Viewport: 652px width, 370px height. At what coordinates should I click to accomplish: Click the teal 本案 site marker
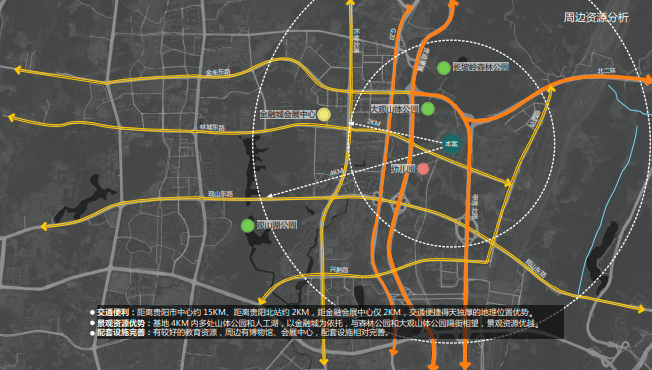click(451, 144)
